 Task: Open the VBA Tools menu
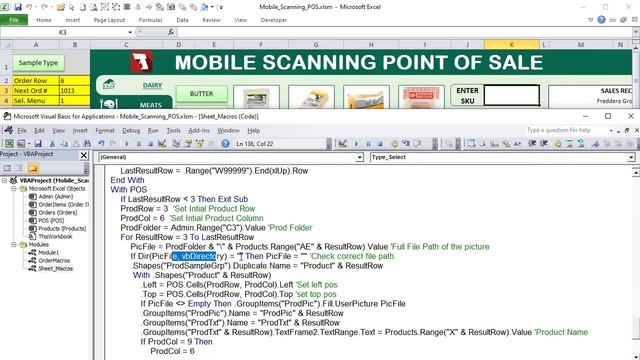[173, 131]
